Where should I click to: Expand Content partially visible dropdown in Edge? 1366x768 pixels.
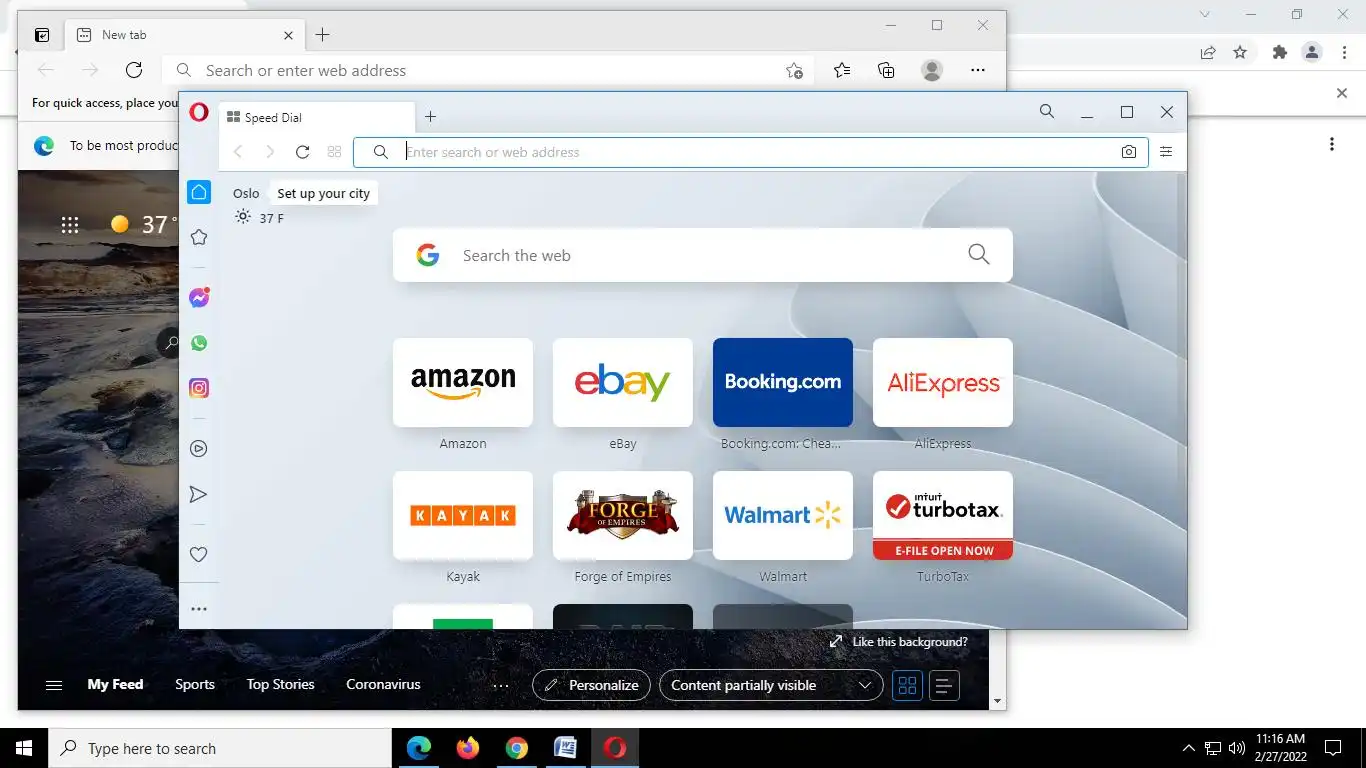pos(771,685)
